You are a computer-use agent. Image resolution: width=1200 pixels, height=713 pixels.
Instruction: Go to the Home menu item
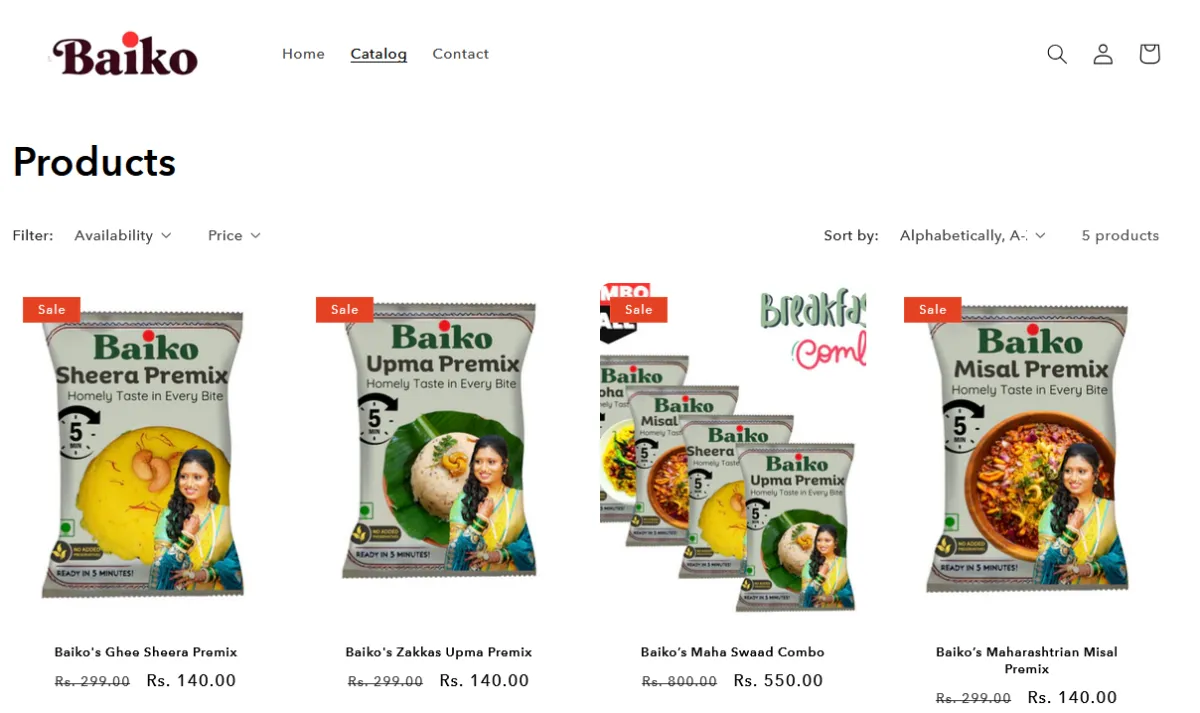(303, 54)
